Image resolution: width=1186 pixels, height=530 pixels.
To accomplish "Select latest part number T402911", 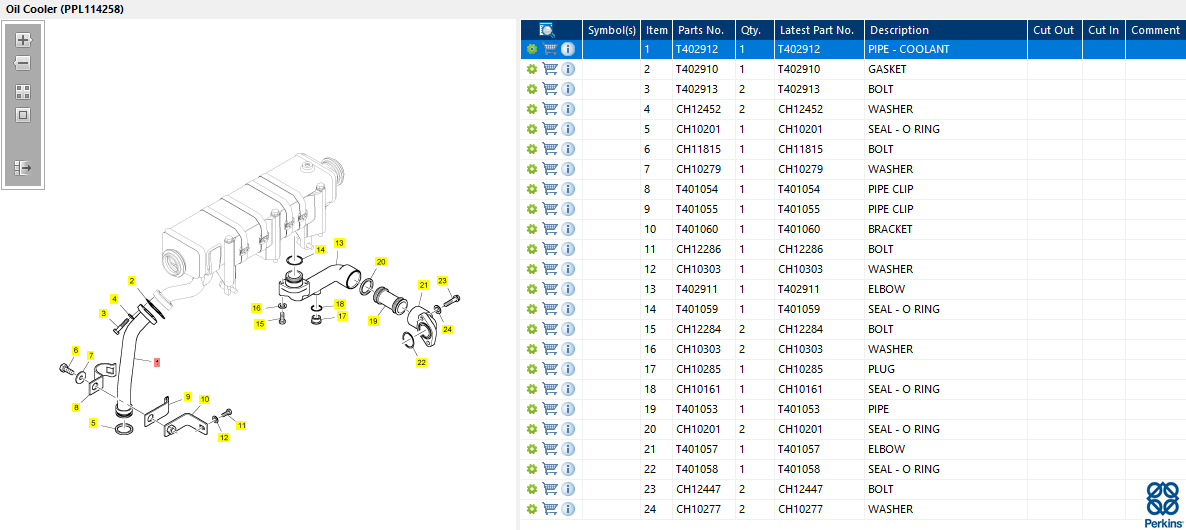I will click(x=819, y=289).
